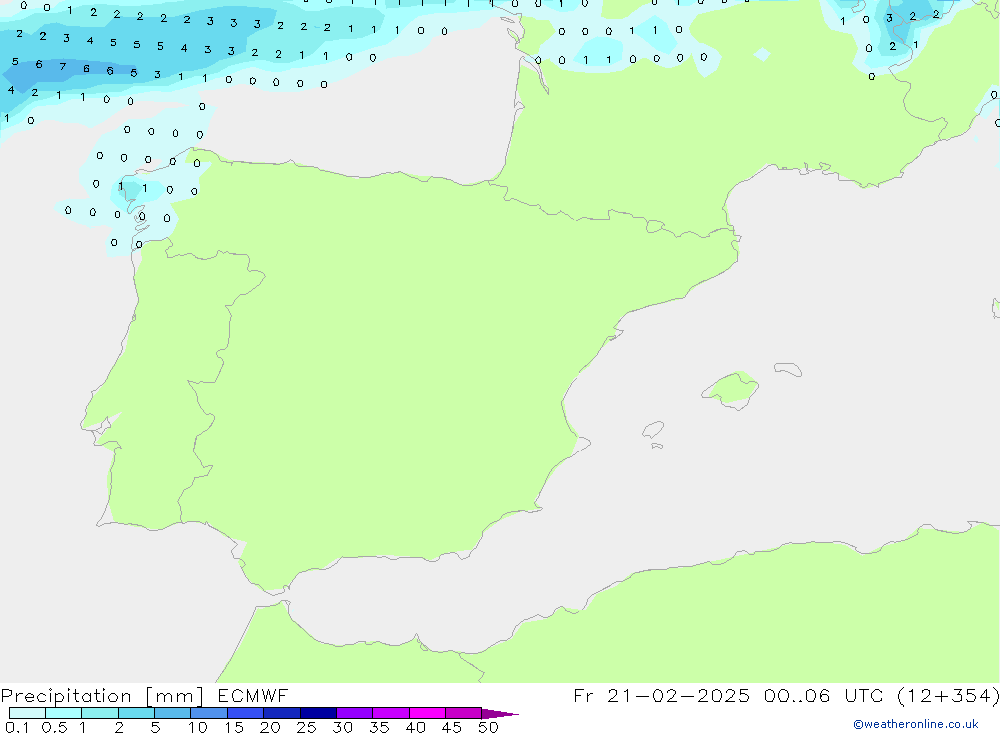
Task: Click the legend label '0.1'
Action: point(17,727)
